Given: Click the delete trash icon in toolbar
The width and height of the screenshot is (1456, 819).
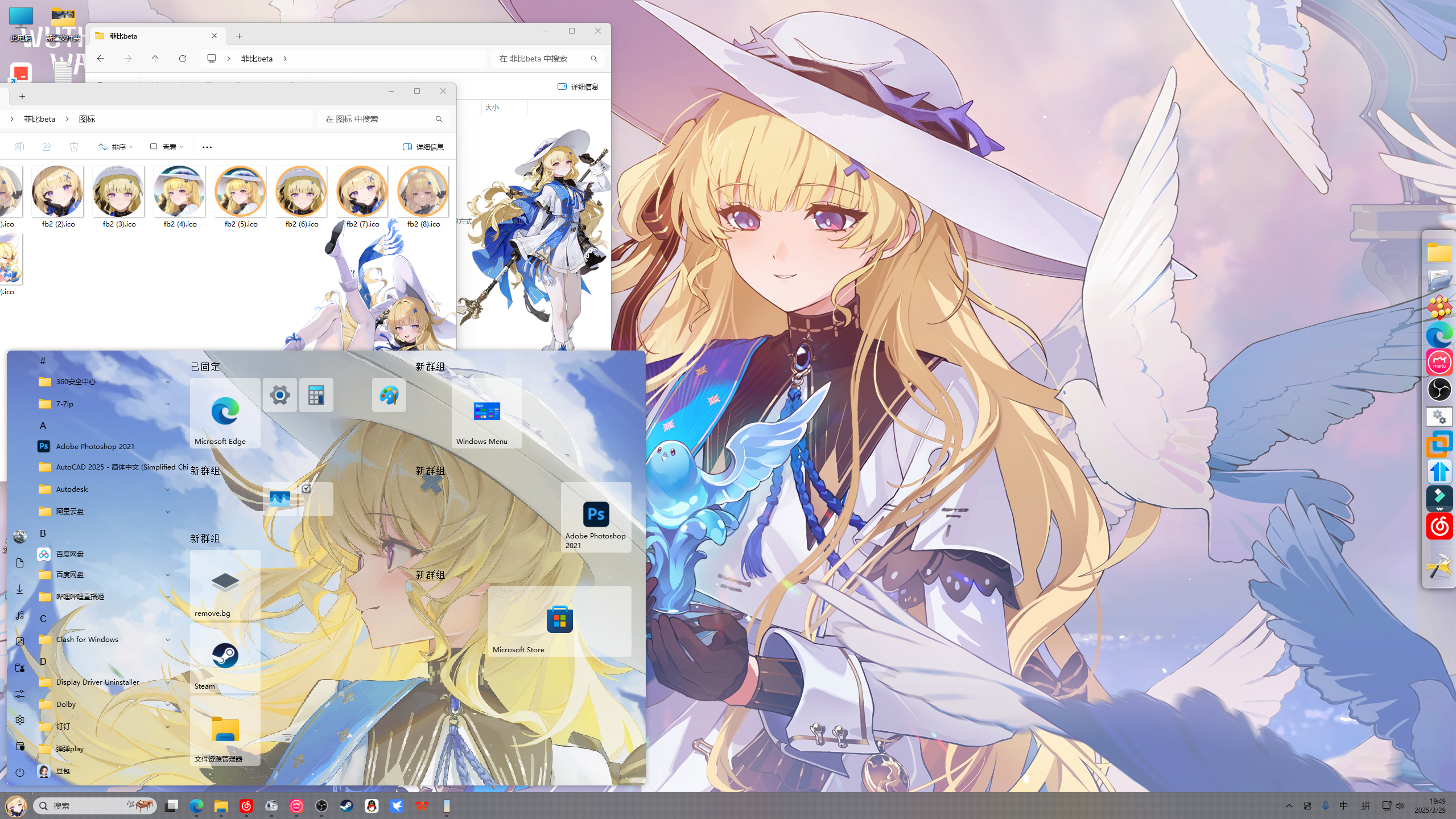Looking at the screenshot, I should coord(74,147).
